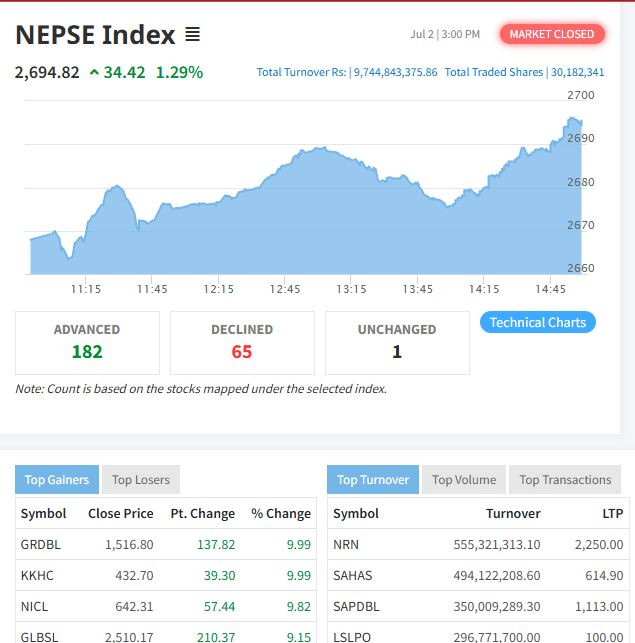This screenshot has width=635, height=643.
Task: Switch to the Top Losers tab
Action: [140, 480]
